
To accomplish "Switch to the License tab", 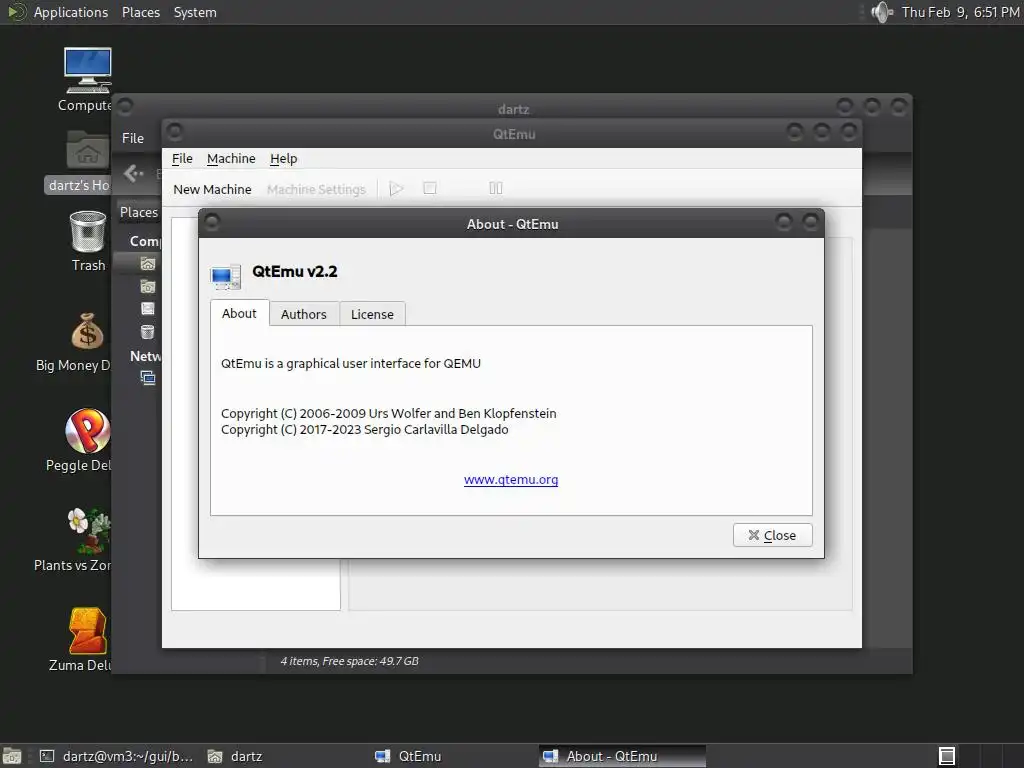I will pos(372,314).
